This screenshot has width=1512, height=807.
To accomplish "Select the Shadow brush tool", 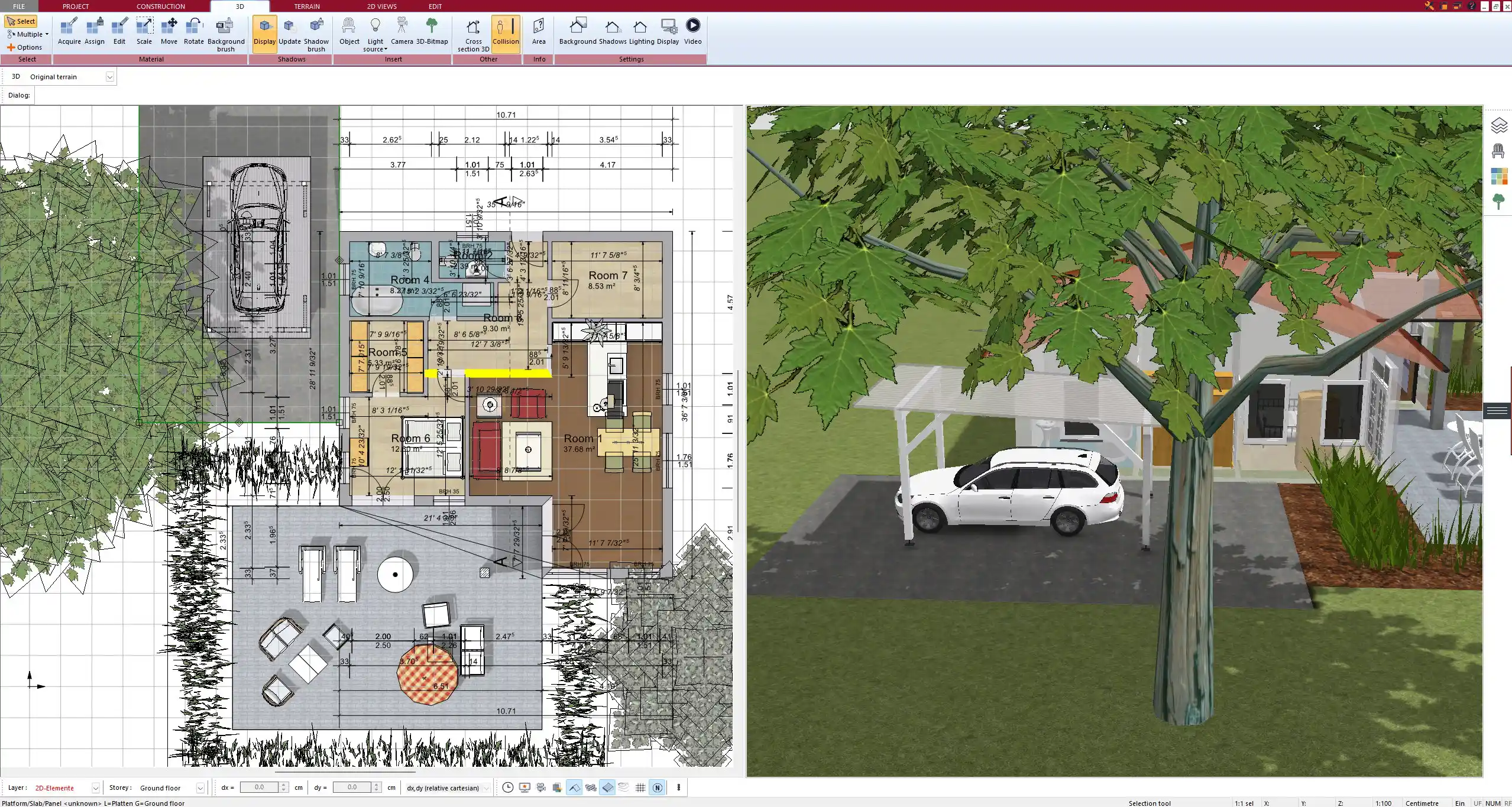I will click(316, 35).
